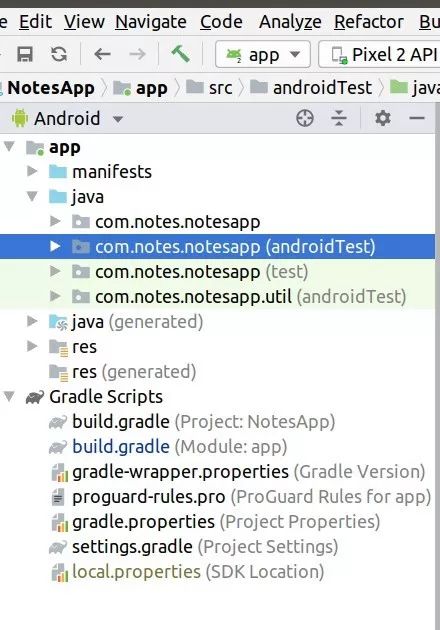Viewport: 440px width, 630px height.
Task: Open the Navigate menu
Action: pos(151,22)
